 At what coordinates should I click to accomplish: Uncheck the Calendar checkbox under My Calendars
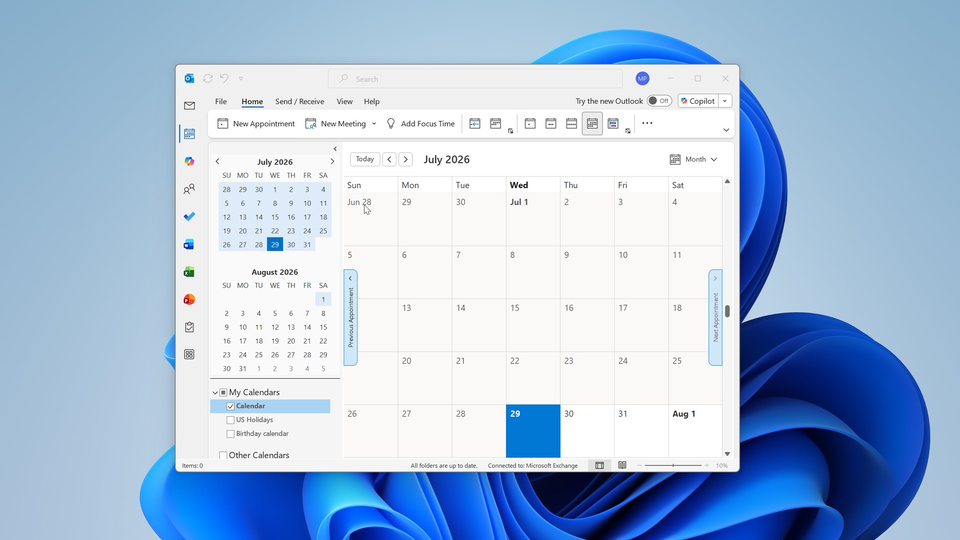click(x=230, y=406)
